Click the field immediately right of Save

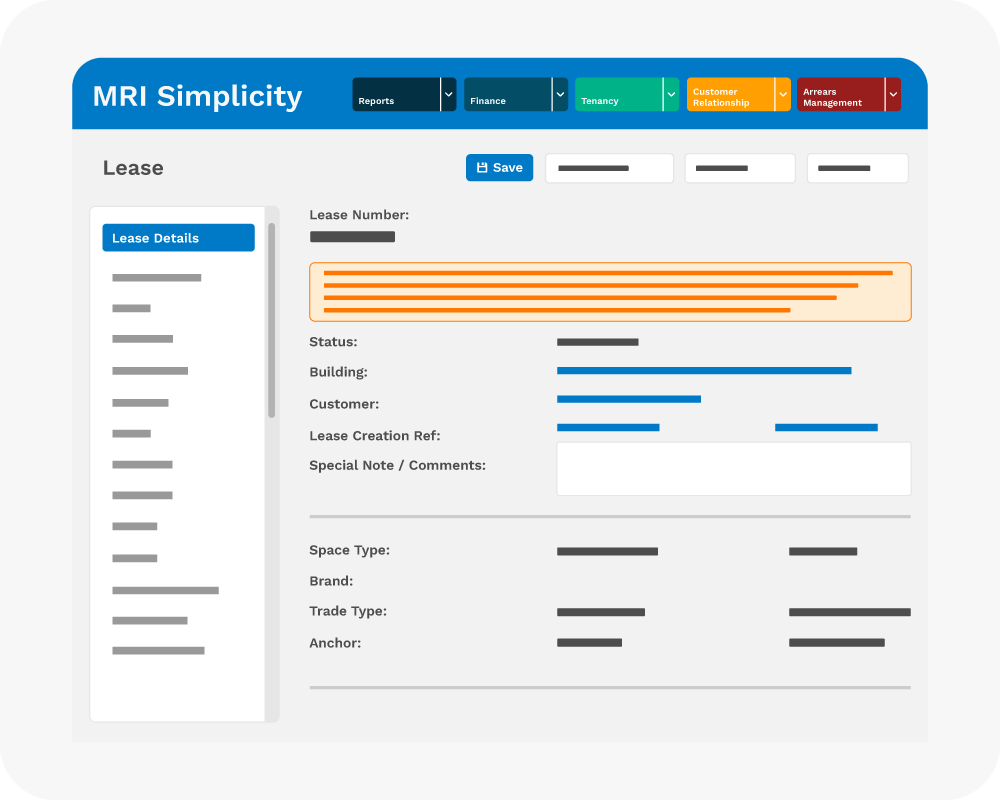[609, 168]
